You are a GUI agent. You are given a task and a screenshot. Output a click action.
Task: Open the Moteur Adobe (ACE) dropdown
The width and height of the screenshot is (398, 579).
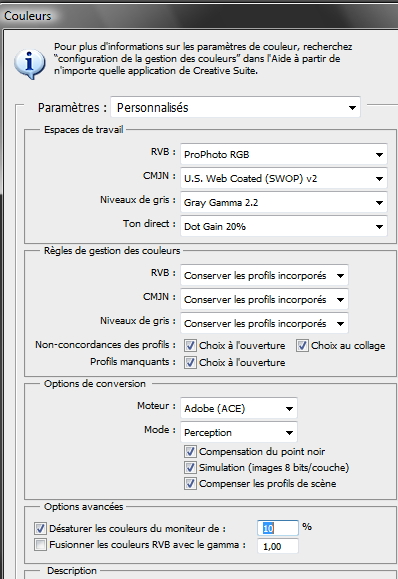click(239, 408)
